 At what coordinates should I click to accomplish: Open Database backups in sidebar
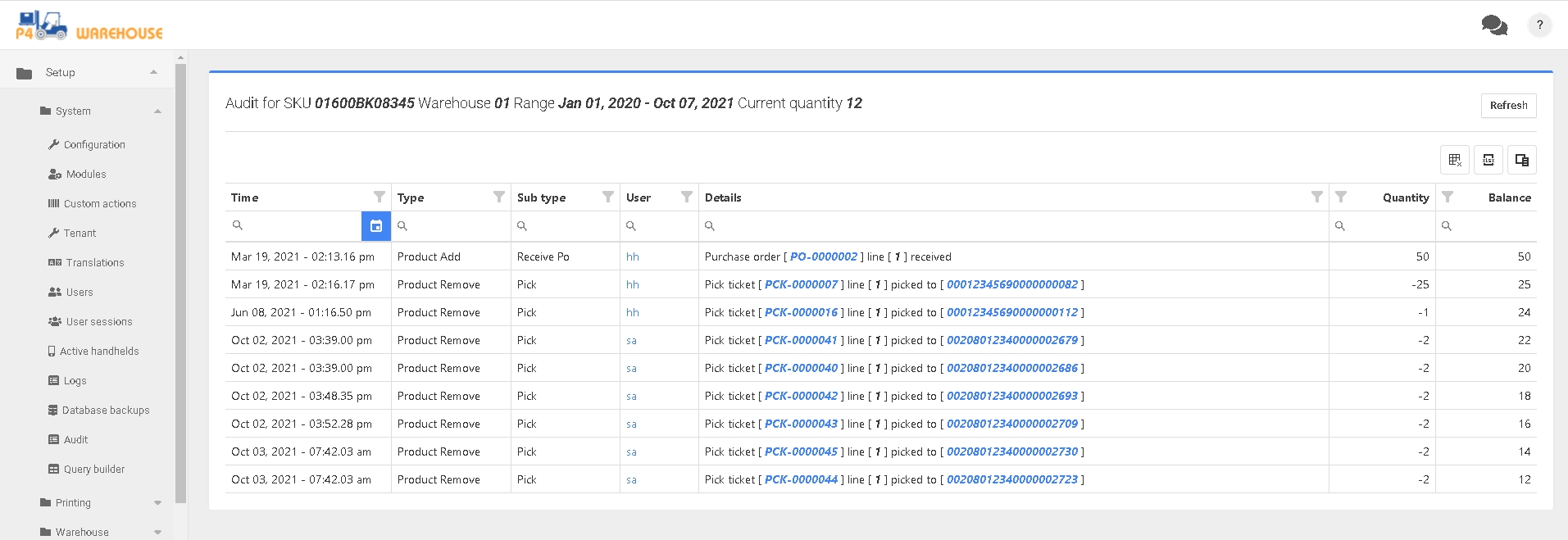(105, 411)
